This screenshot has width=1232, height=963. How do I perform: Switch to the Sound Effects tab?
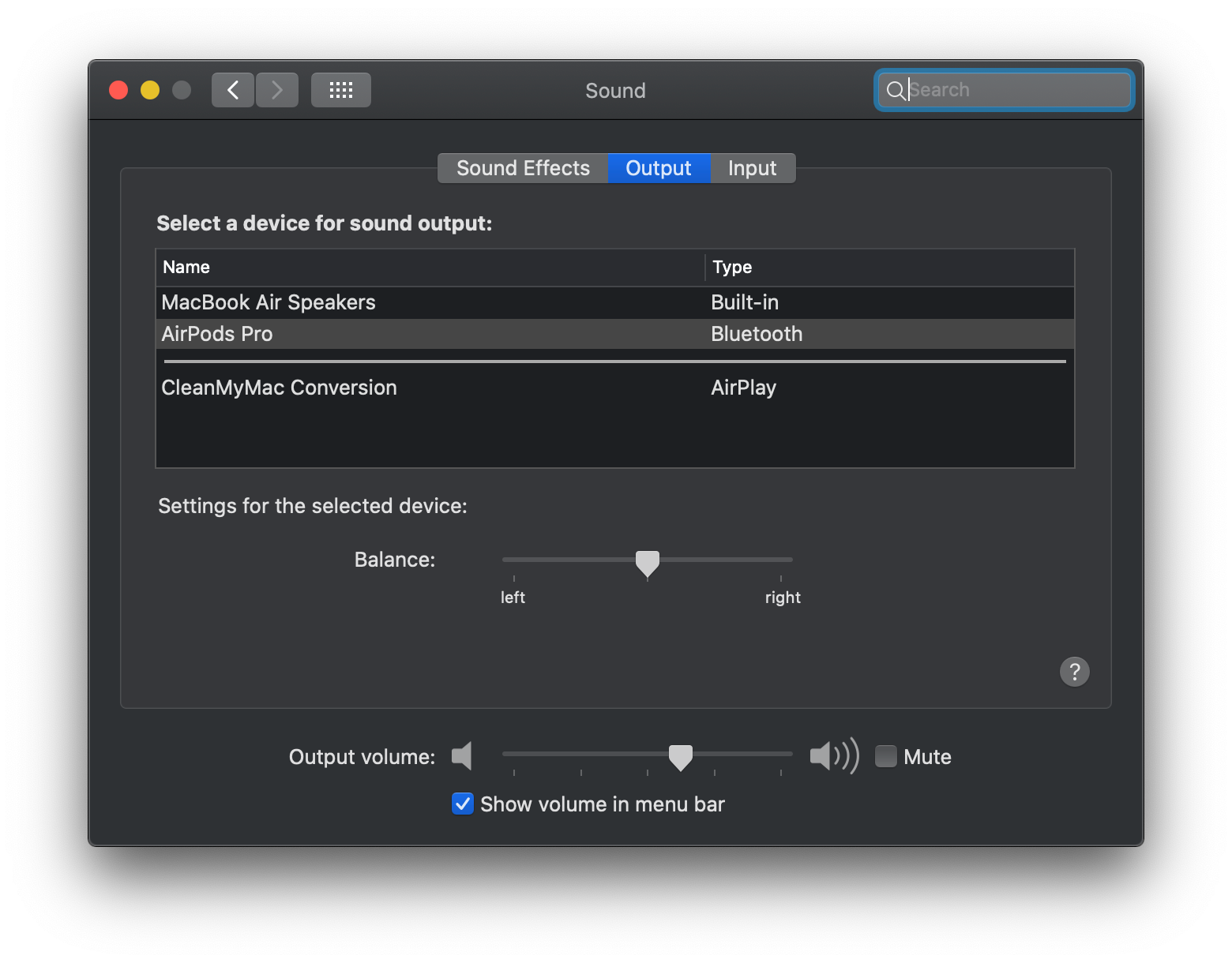tap(522, 167)
